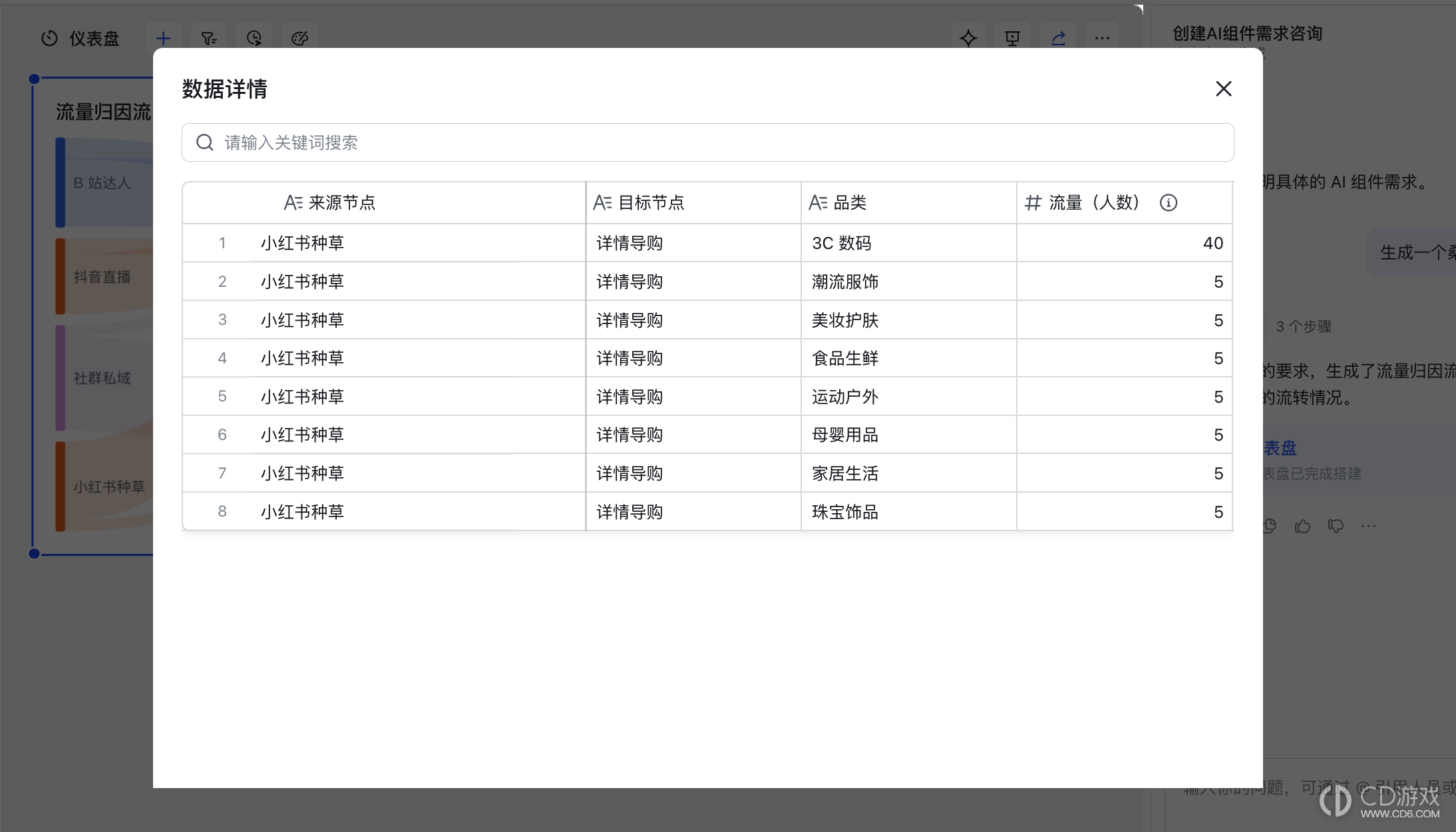Click the 来源节点 column header
This screenshot has width=1456, height=832.
384,202
